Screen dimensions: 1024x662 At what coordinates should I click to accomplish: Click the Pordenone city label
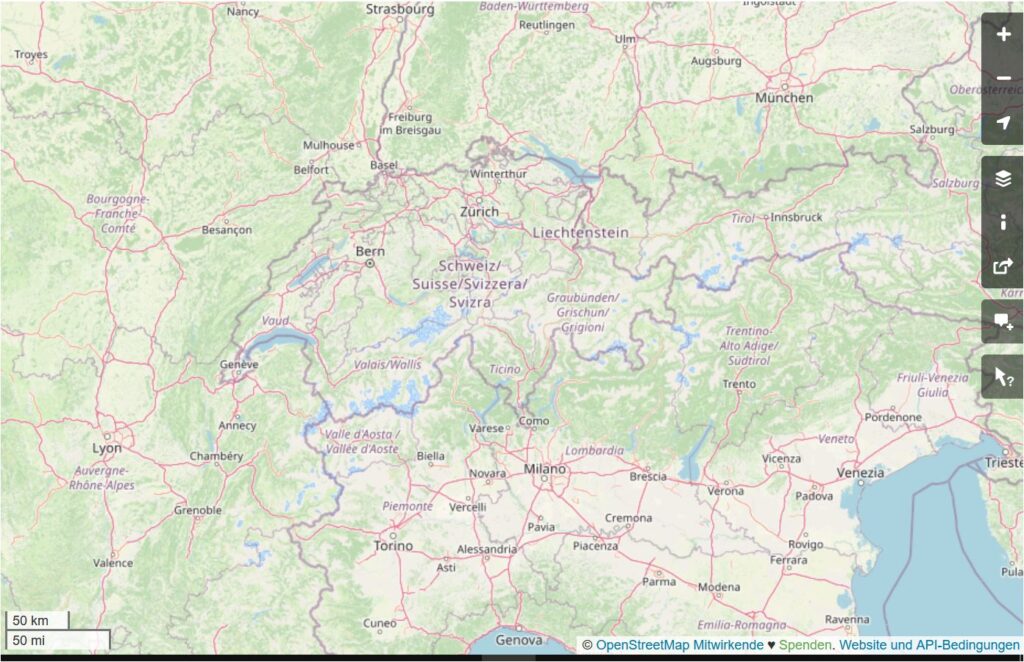[x=893, y=417]
